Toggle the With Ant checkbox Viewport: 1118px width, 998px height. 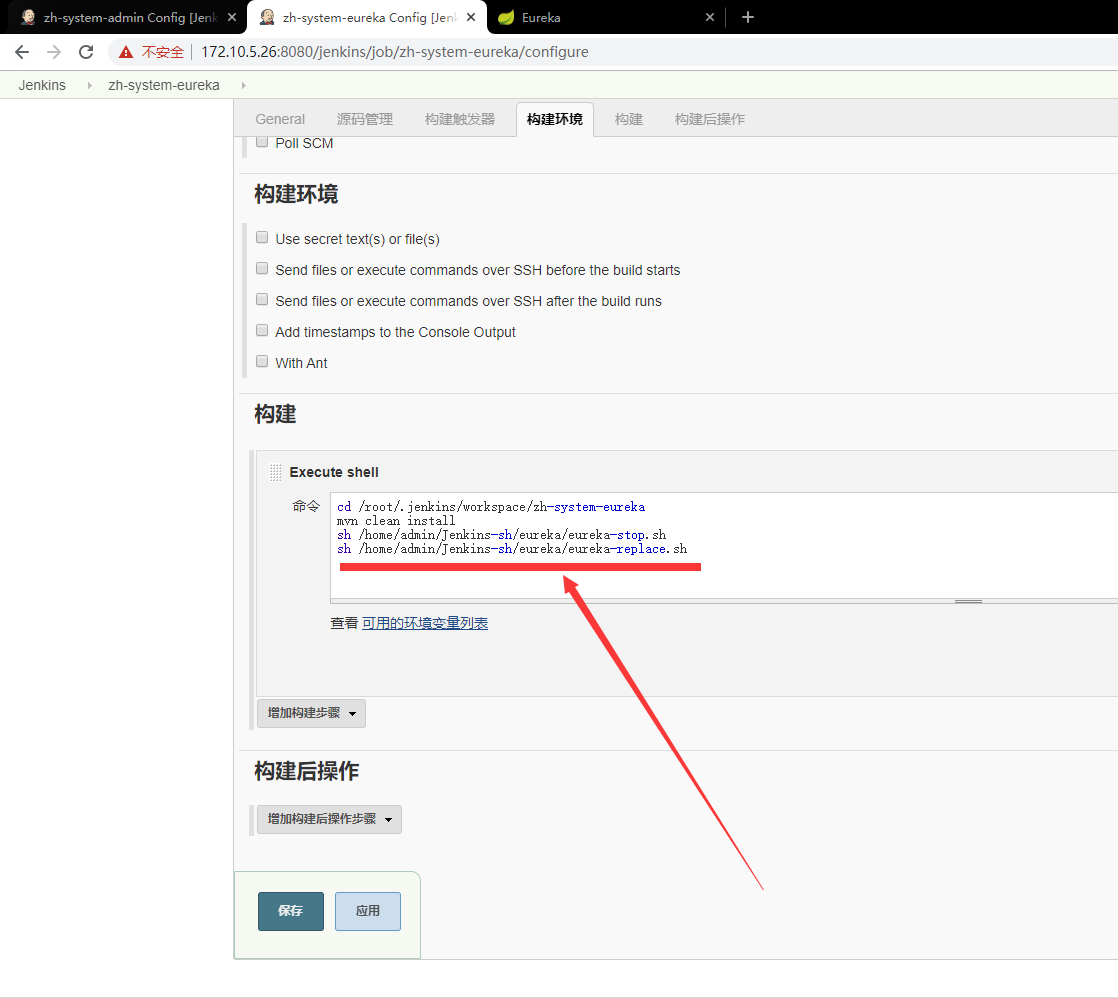[x=262, y=361]
